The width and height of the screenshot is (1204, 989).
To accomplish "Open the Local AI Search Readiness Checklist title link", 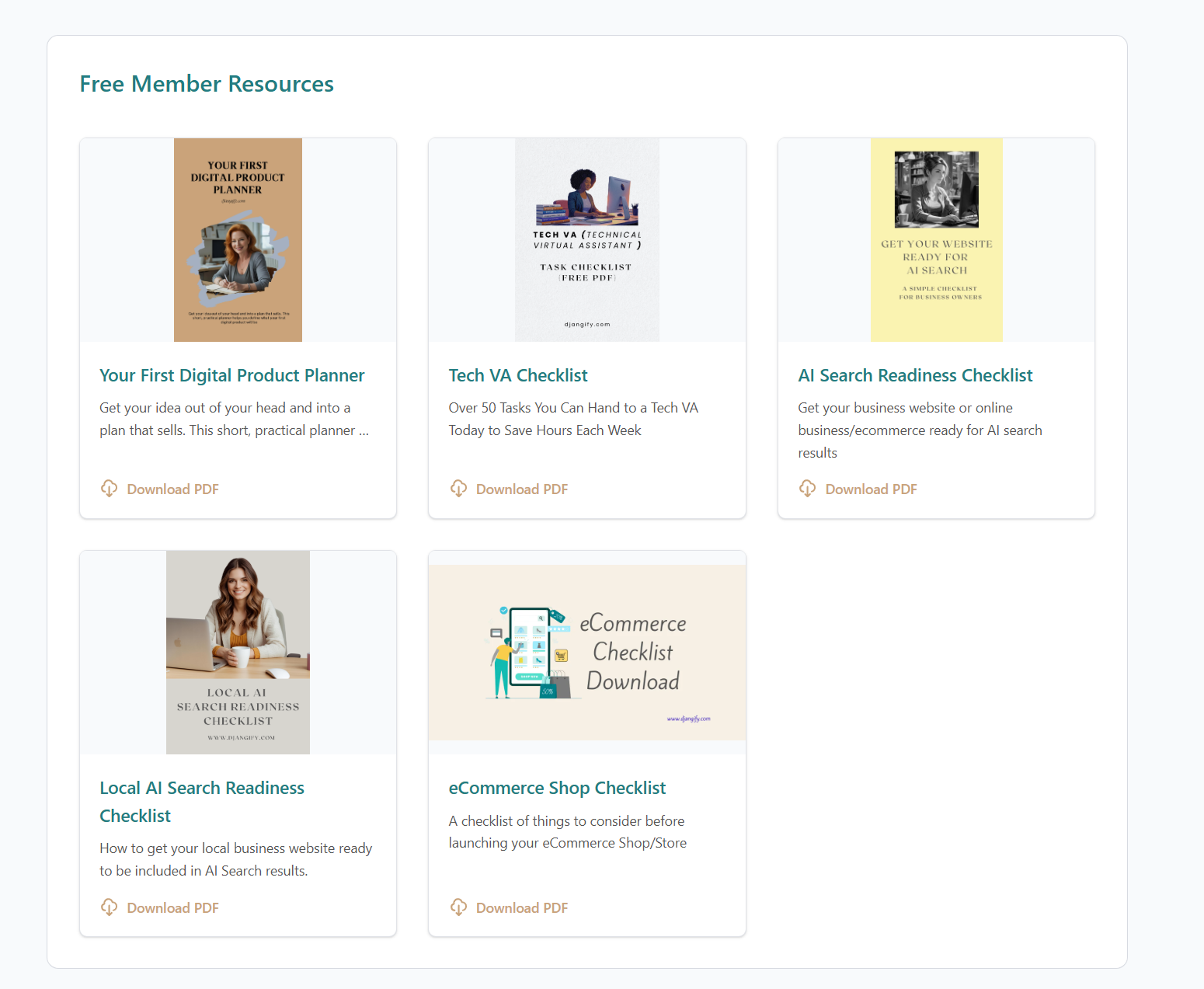I will tap(202, 801).
